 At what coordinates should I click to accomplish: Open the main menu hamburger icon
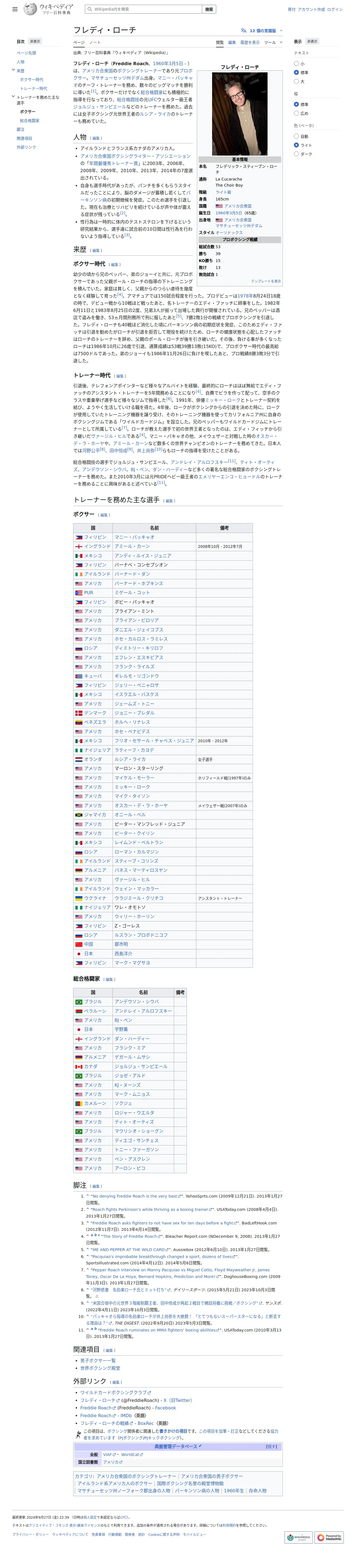(15, 9)
